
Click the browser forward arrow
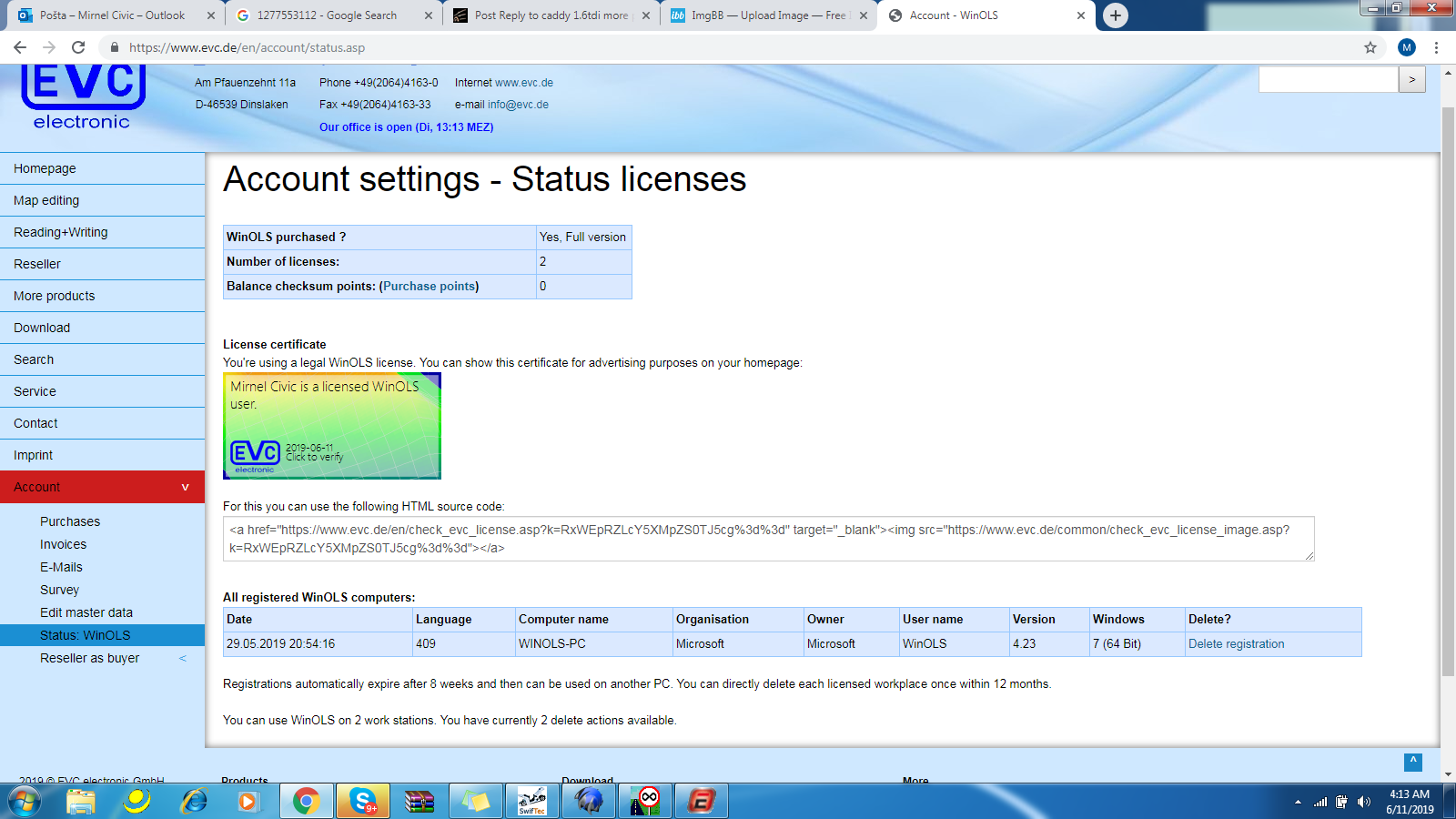[49, 47]
